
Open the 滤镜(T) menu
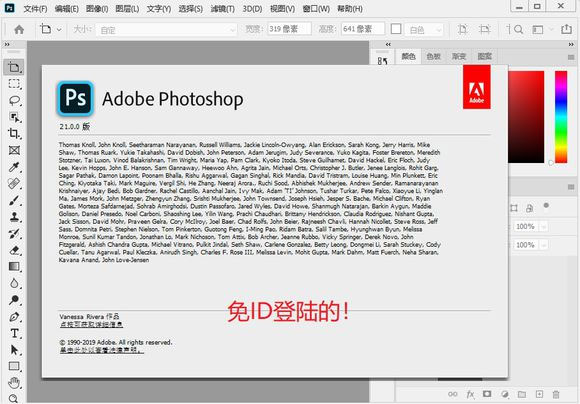coord(222,9)
